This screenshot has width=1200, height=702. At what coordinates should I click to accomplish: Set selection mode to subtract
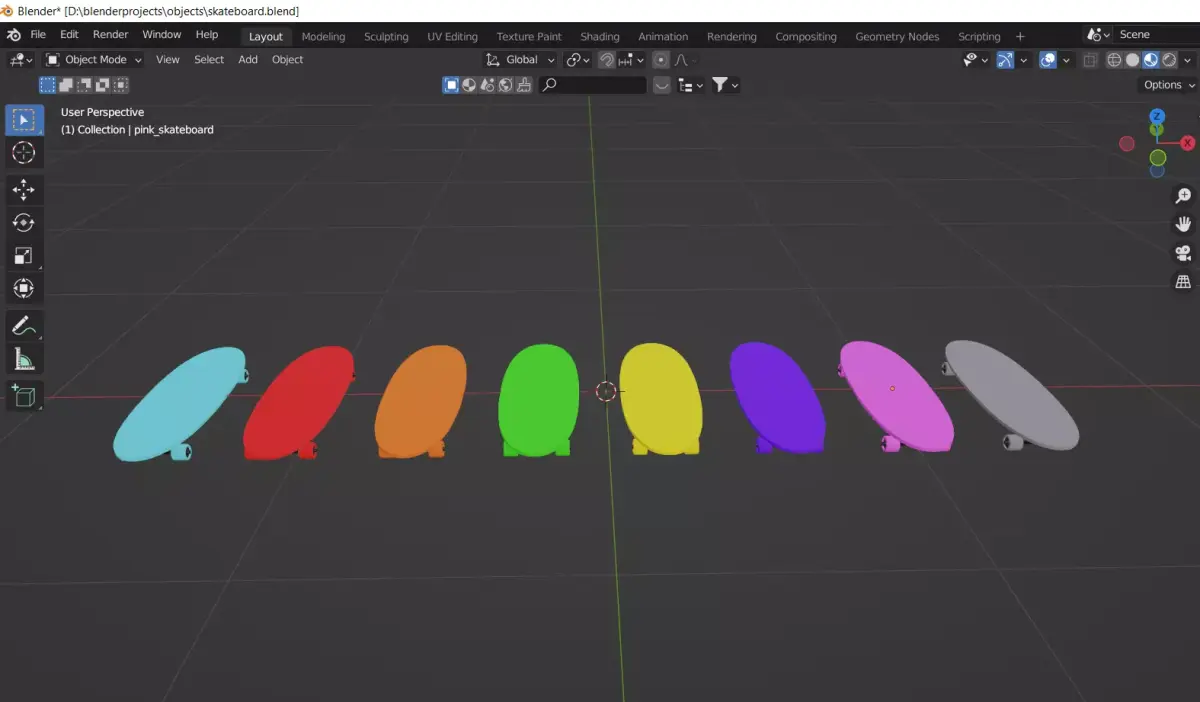coord(83,86)
